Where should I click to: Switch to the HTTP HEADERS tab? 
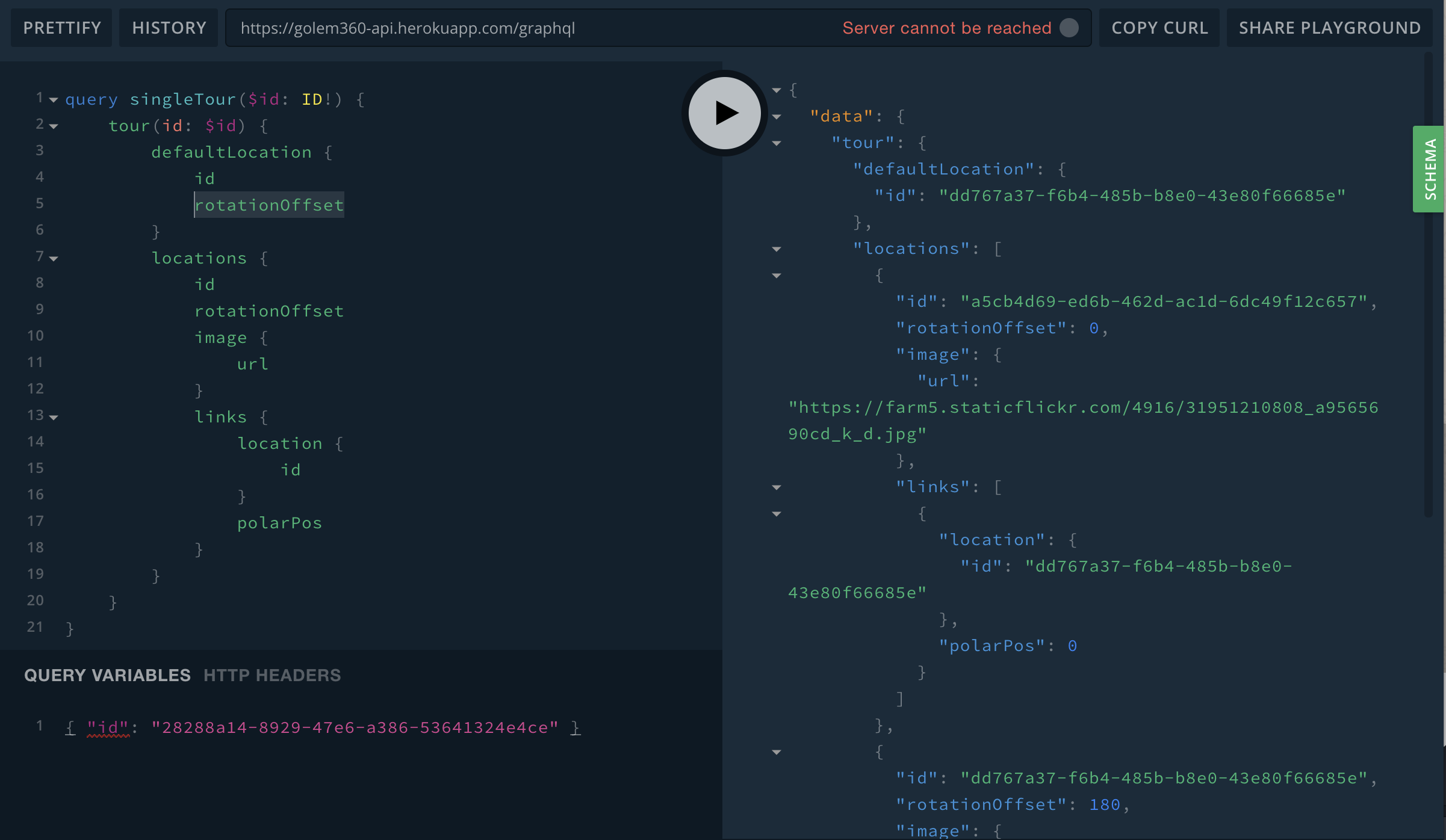(272, 675)
